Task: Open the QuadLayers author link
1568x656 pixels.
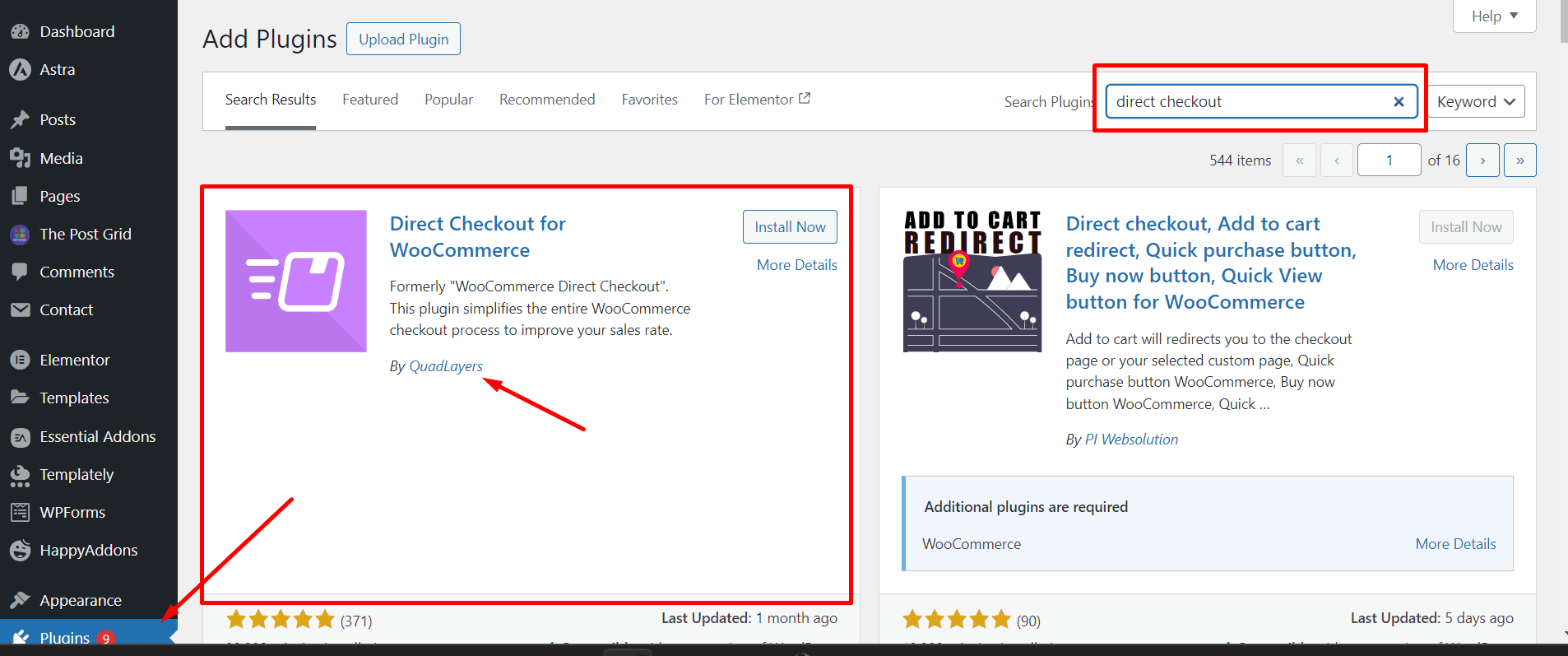Action: tap(446, 366)
